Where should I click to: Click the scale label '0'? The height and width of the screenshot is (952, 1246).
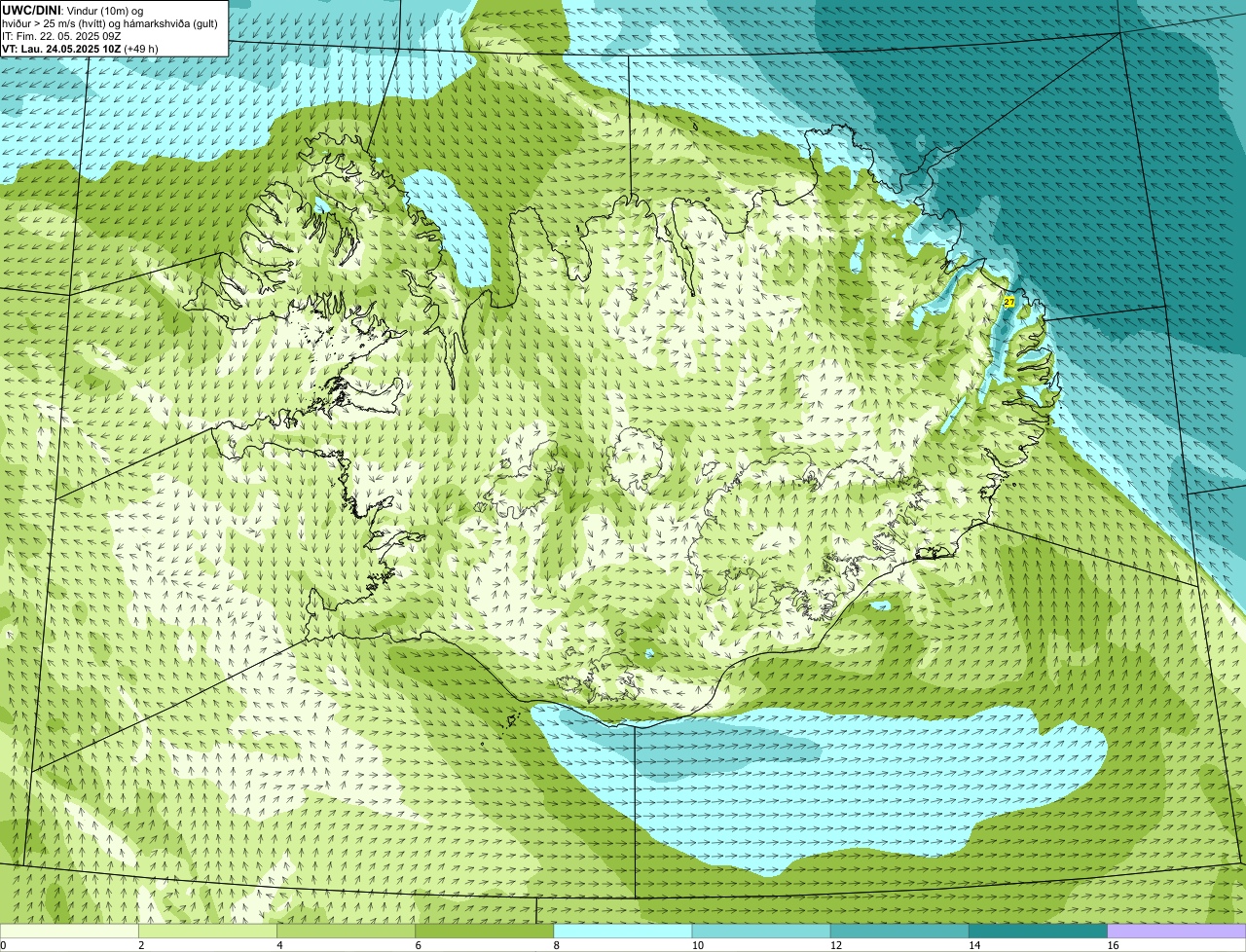click(4, 945)
